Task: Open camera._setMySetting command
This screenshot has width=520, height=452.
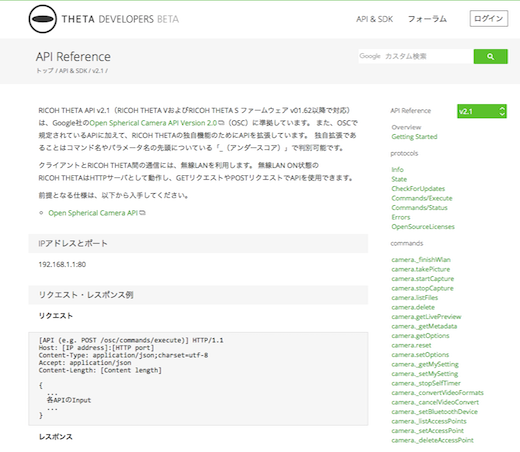Action: [x=425, y=374]
